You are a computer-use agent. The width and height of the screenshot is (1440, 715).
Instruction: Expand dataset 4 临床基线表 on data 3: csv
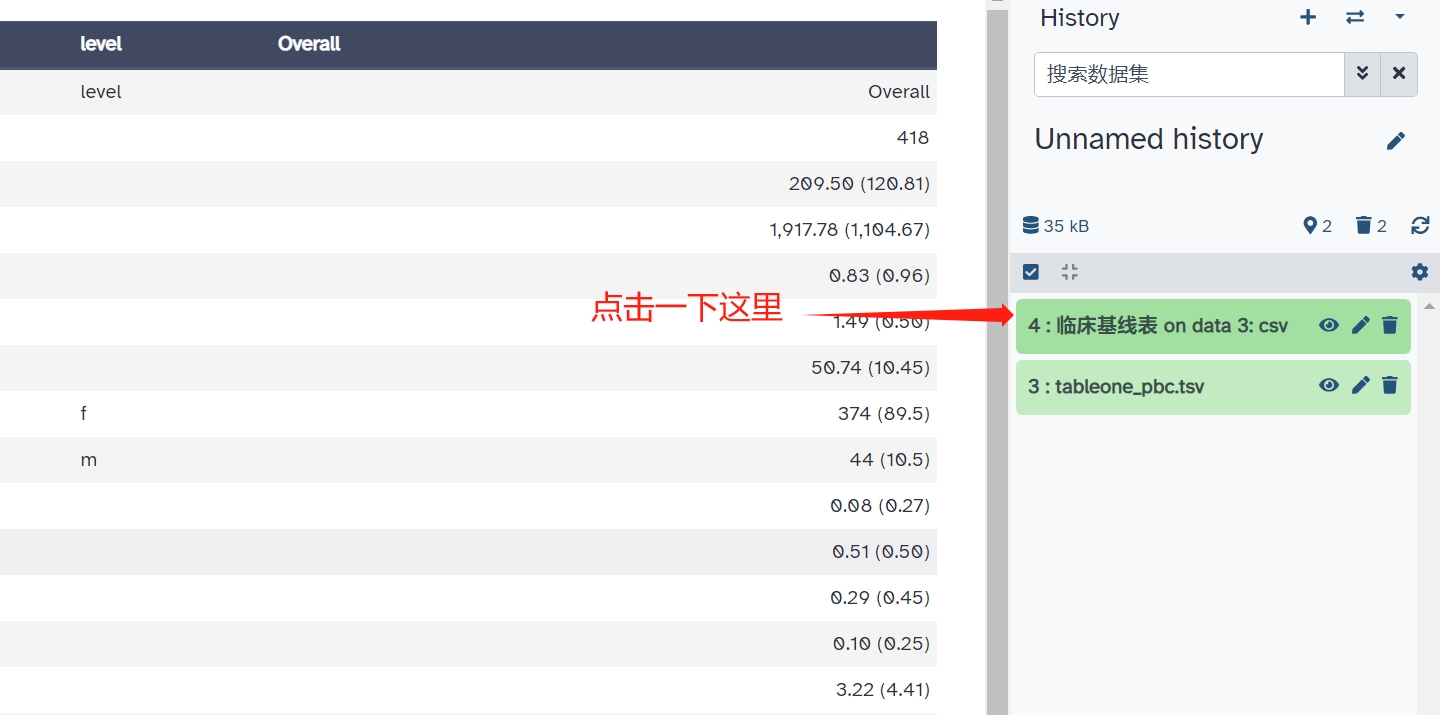[x=1158, y=326]
